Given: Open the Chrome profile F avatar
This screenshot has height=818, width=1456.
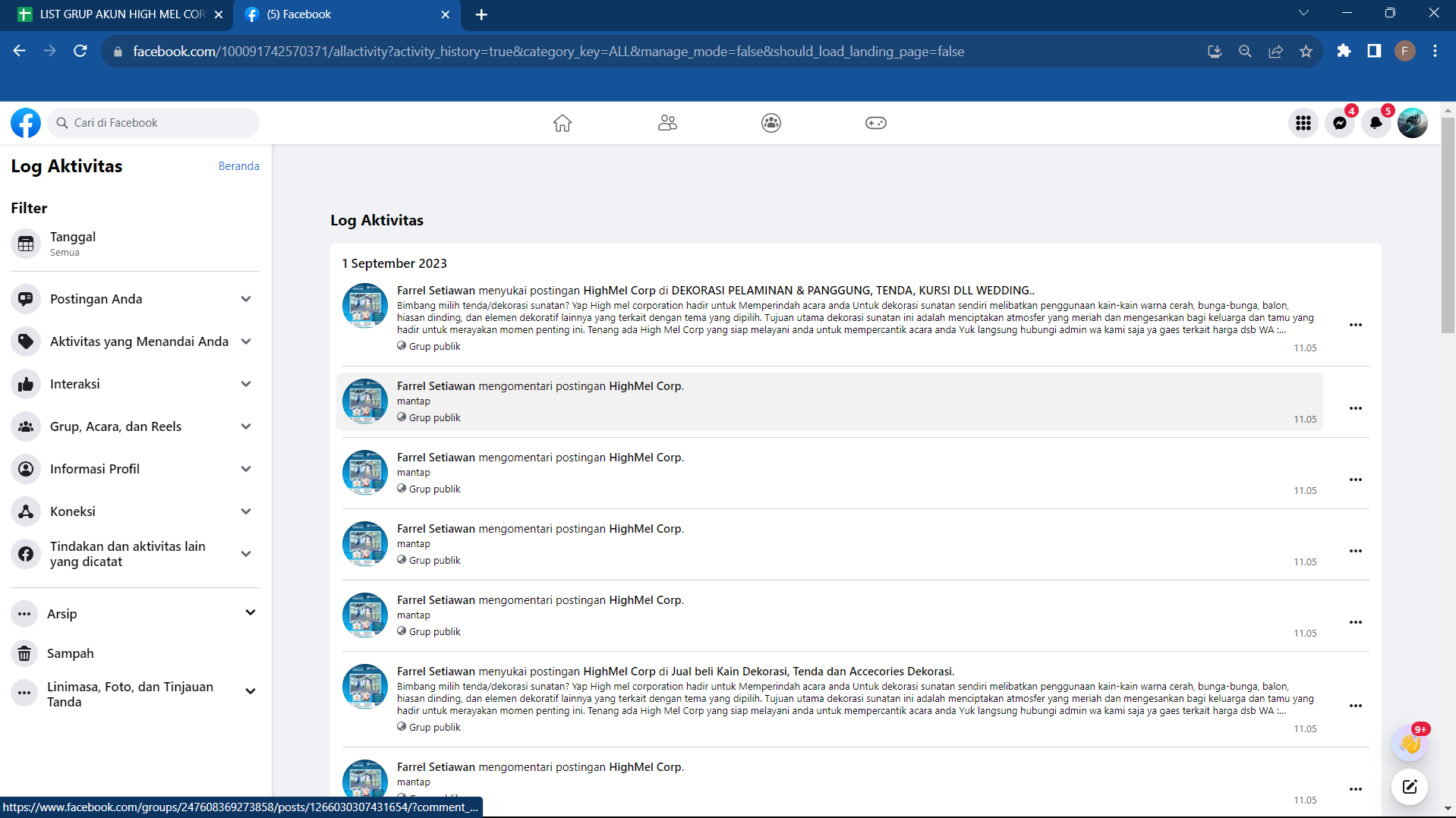Looking at the screenshot, I should point(1405,52).
